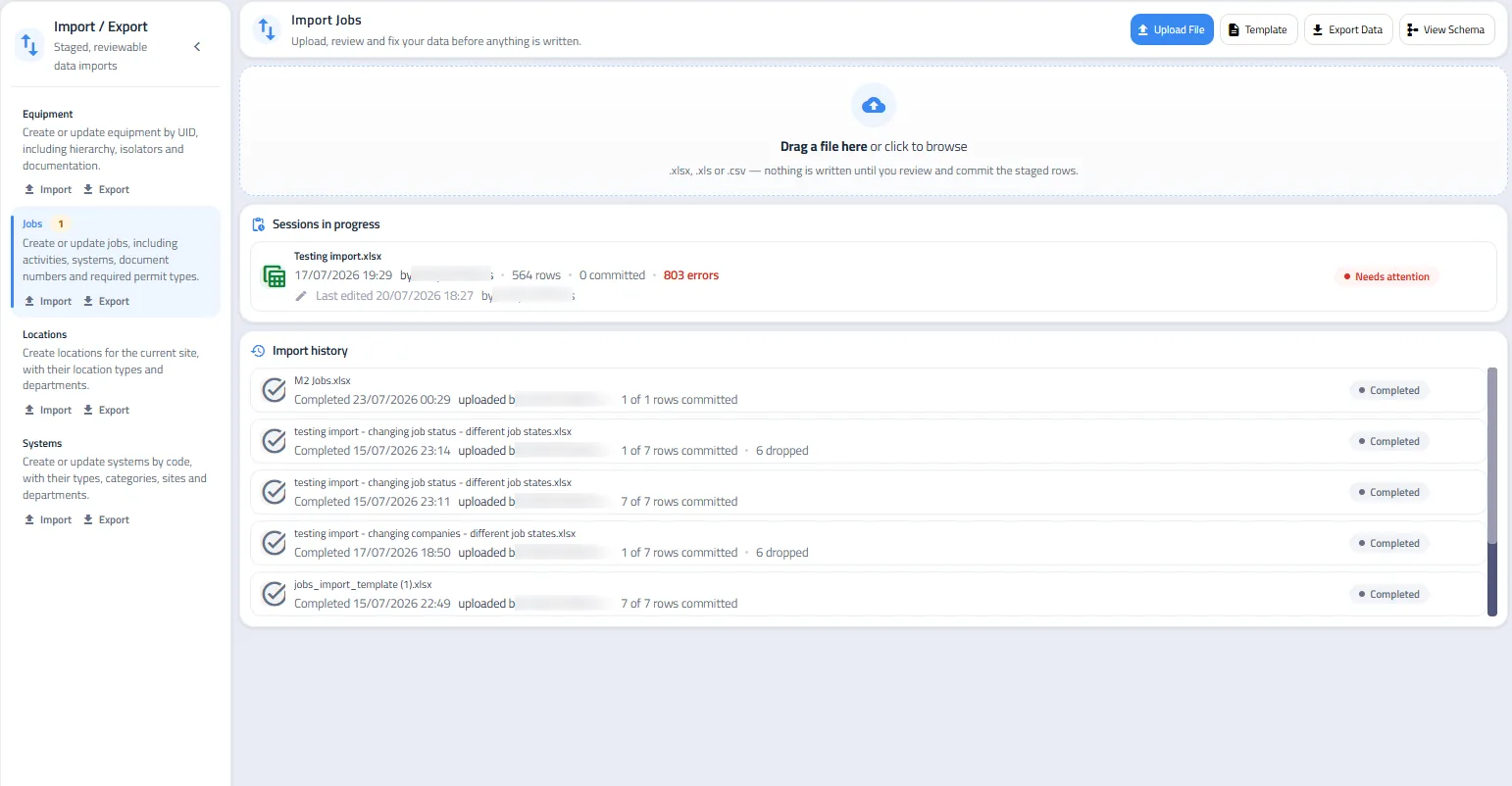1512x786 pixels.
Task: Click '564 rows' in session row
Action: [536, 275]
